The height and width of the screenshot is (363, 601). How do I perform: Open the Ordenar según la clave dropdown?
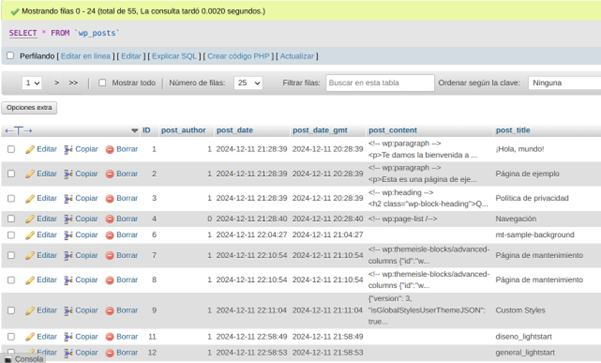pyautogui.click(x=564, y=83)
